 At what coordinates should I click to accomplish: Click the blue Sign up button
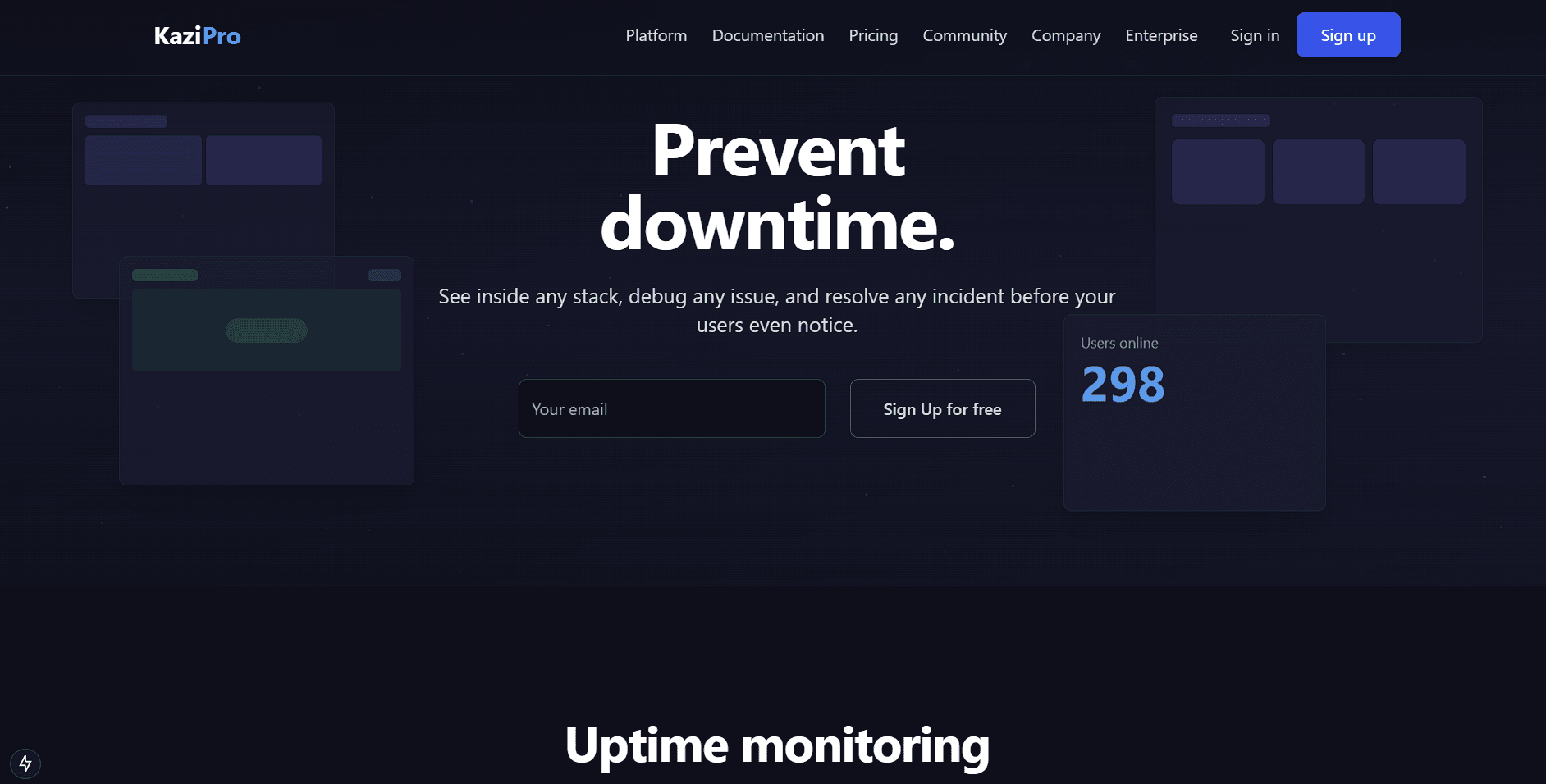coord(1348,35)
